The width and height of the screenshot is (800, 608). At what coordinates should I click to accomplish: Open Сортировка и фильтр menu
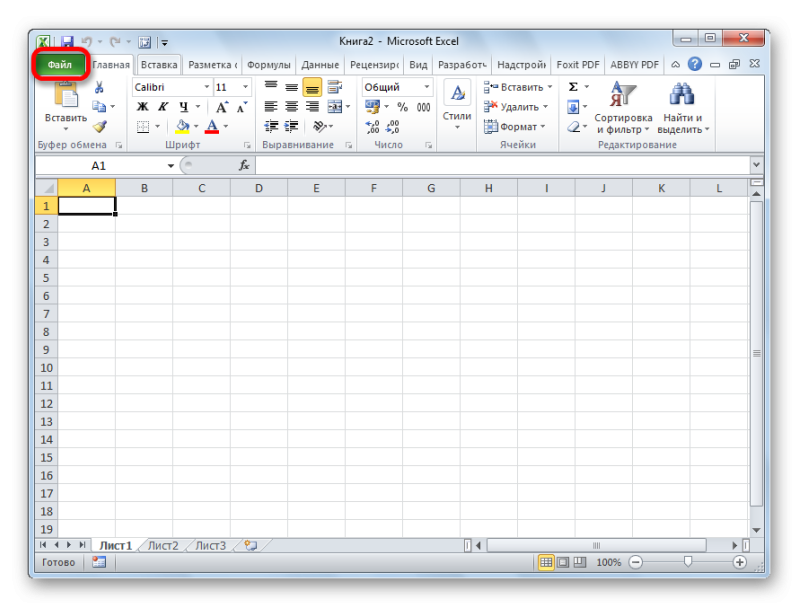coord(623,107)
